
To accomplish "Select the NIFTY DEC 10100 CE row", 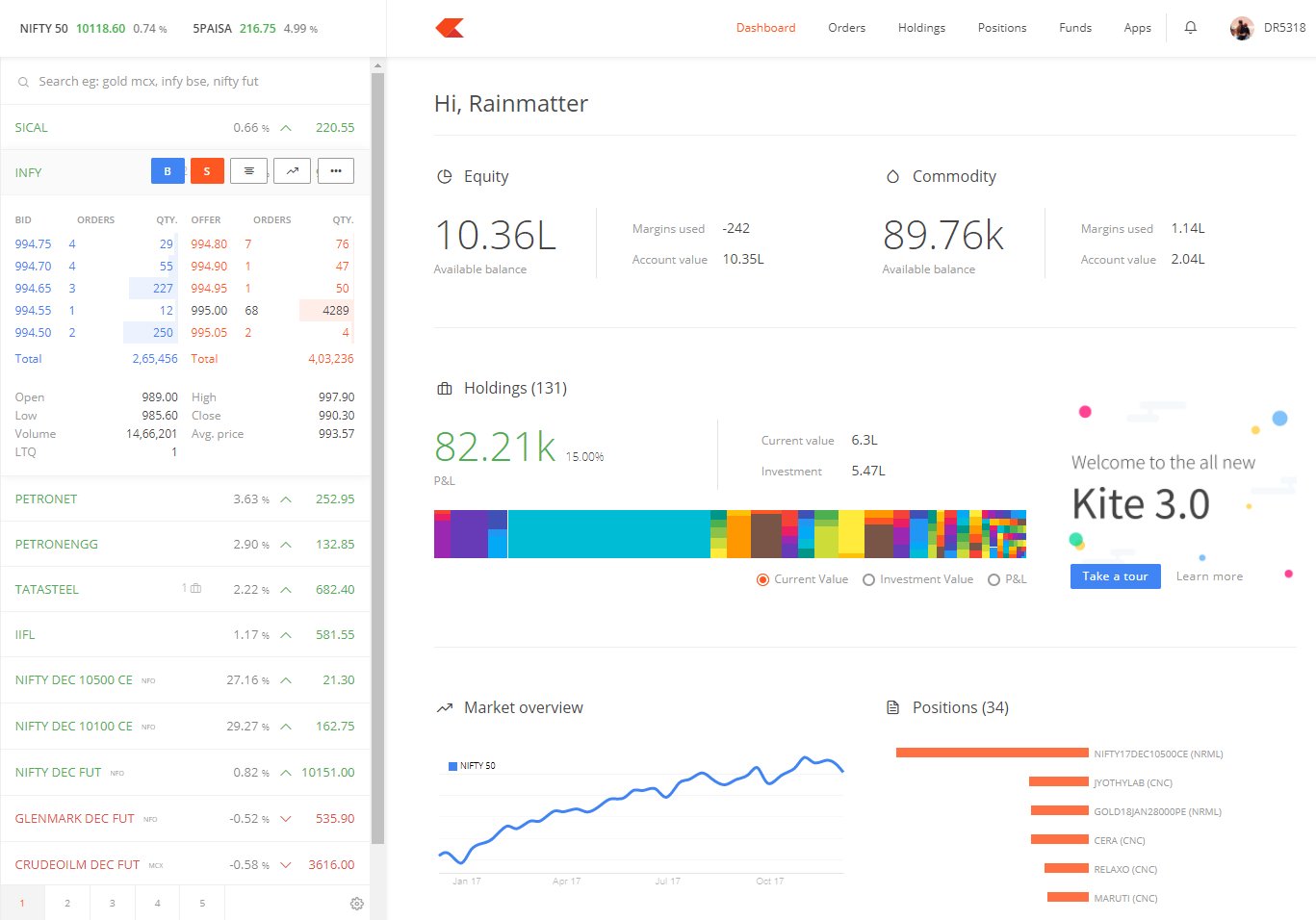I will coord(186,727).
